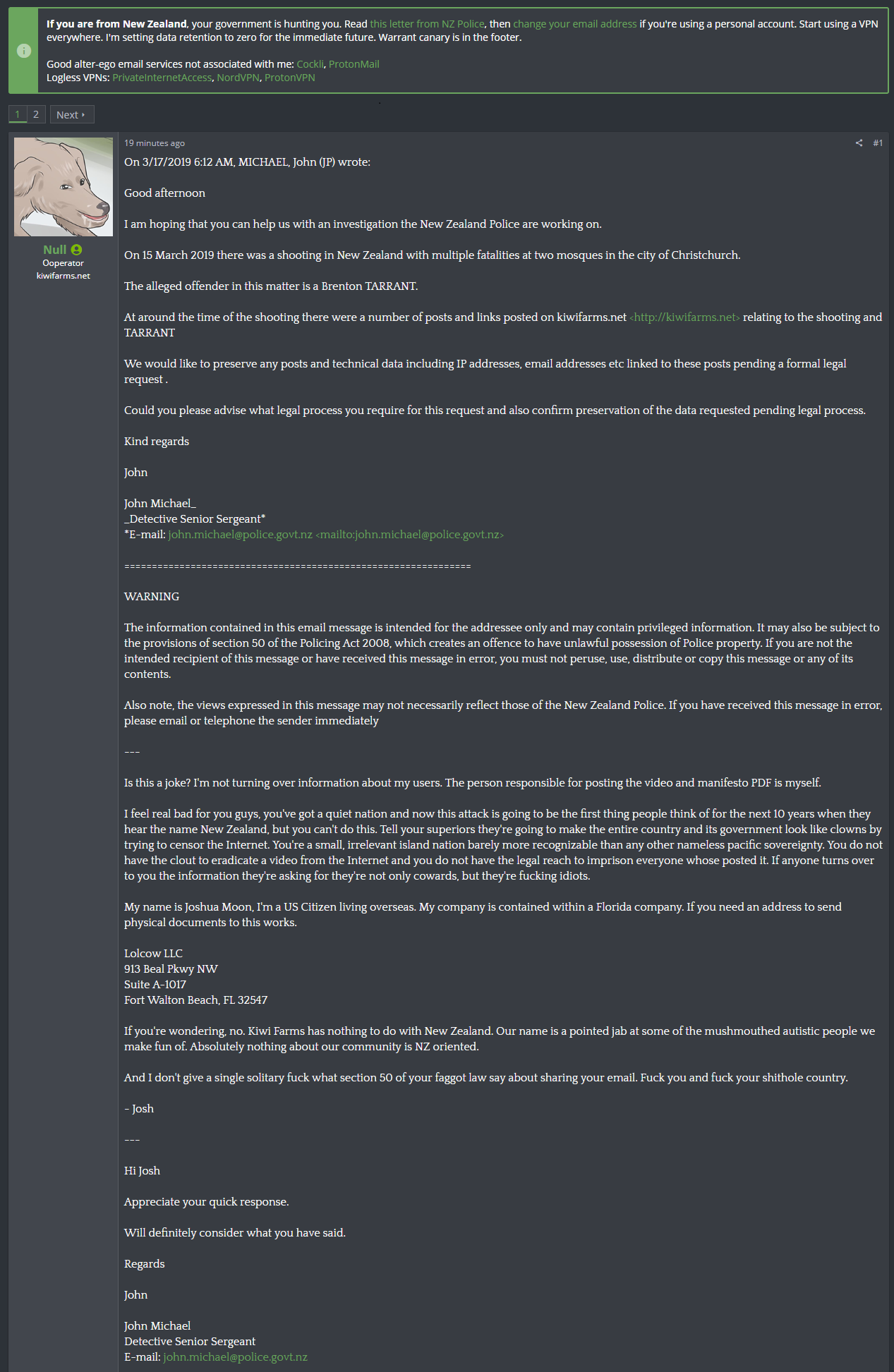Follow the 'change your email address' link

[x=574, y=24]
